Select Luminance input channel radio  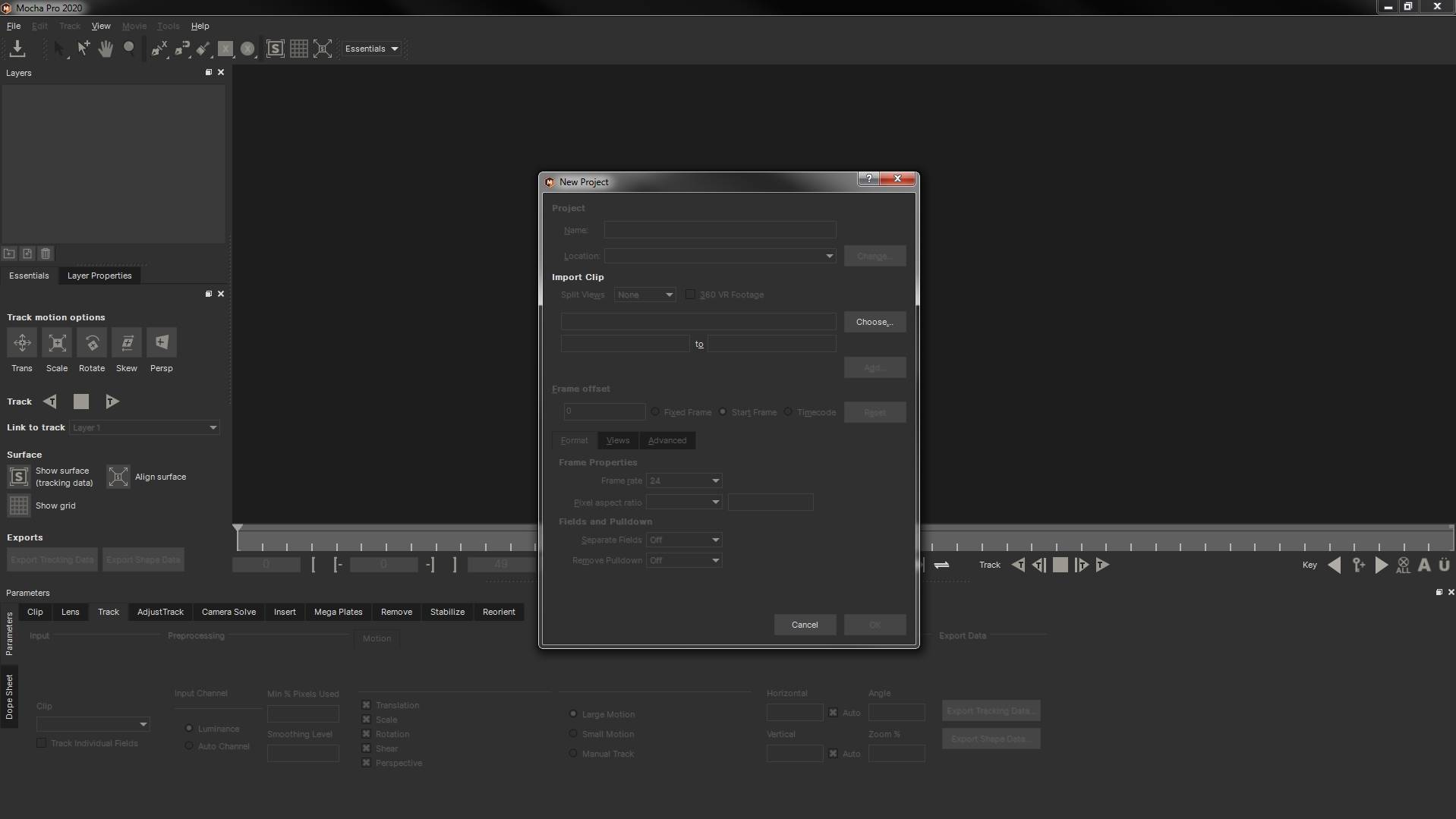pyautogui.click(x=189, y=729)
